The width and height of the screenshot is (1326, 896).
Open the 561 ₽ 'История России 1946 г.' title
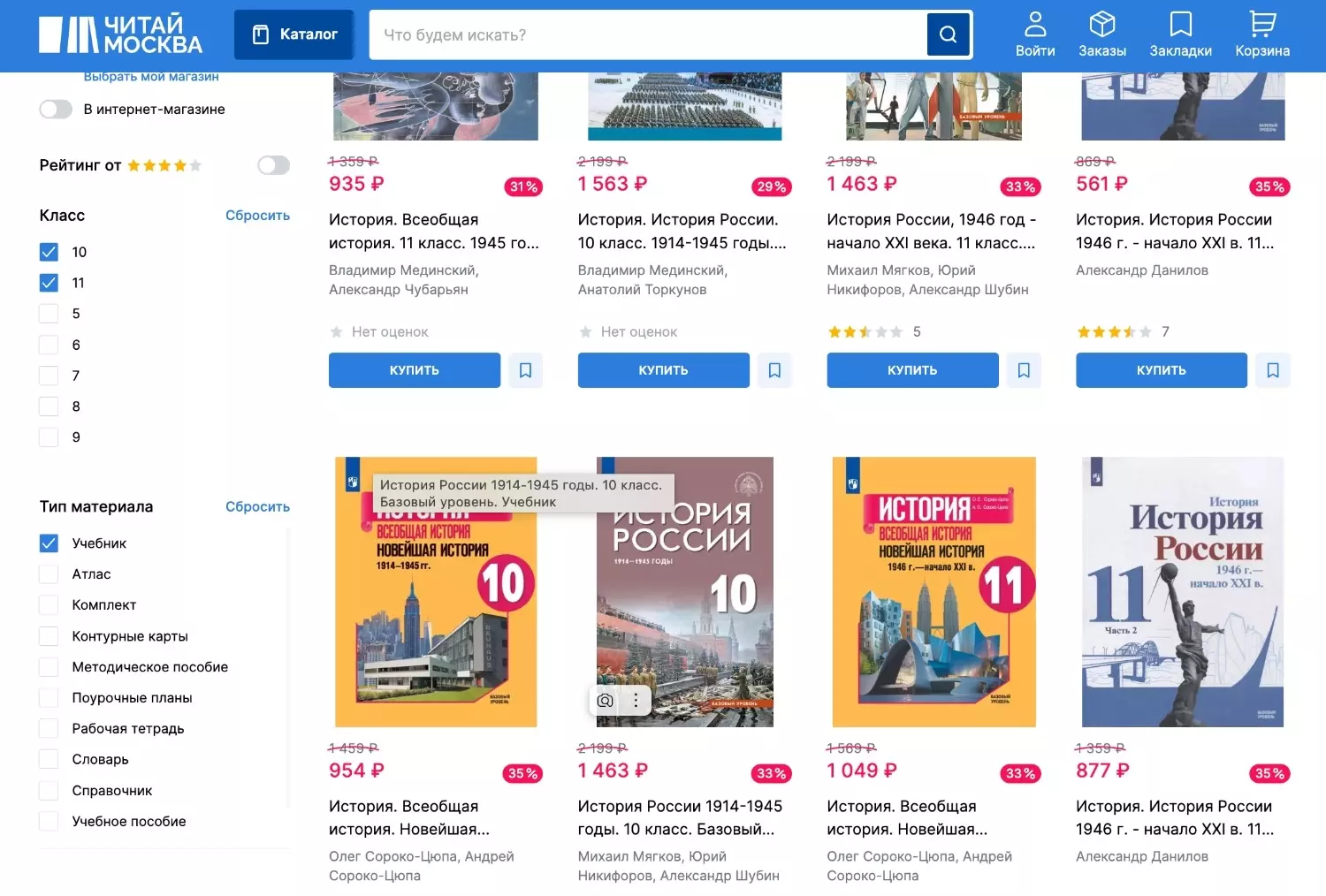pyautogui.click(x=1176, y=232)
